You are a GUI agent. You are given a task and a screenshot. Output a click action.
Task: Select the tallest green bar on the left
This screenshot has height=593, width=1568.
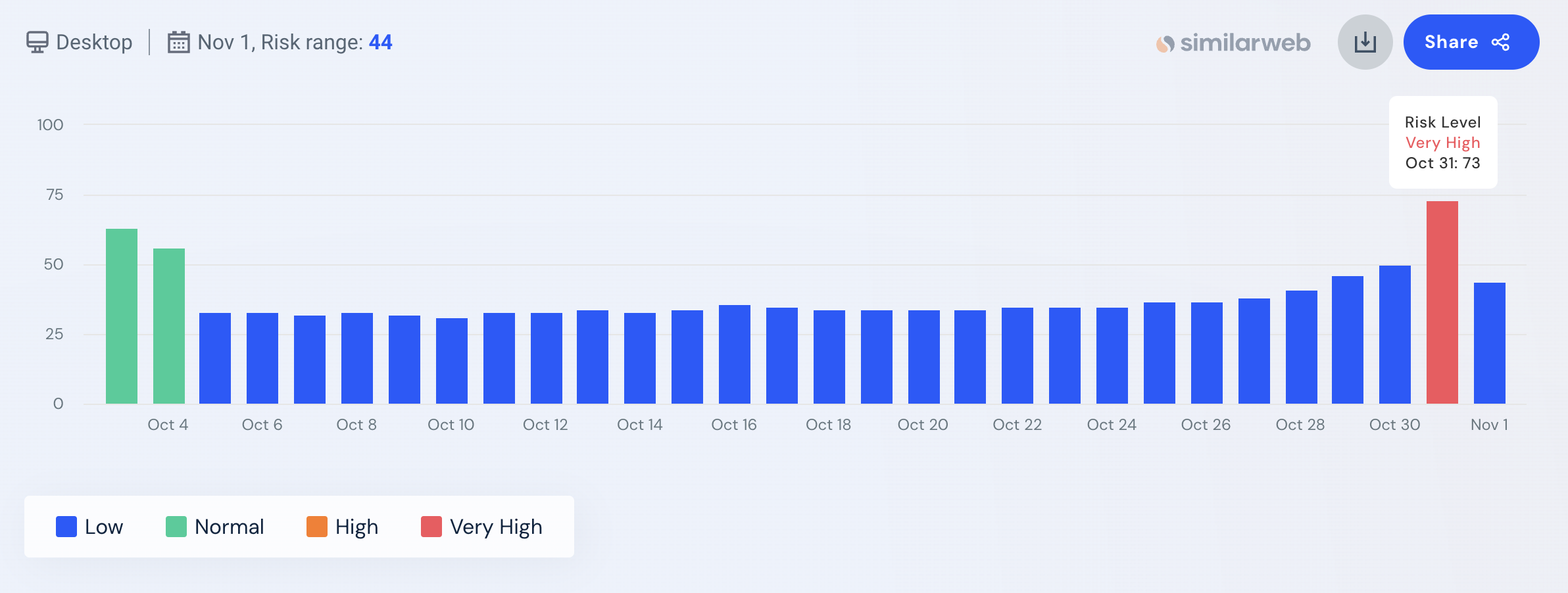tap(122, 316)
